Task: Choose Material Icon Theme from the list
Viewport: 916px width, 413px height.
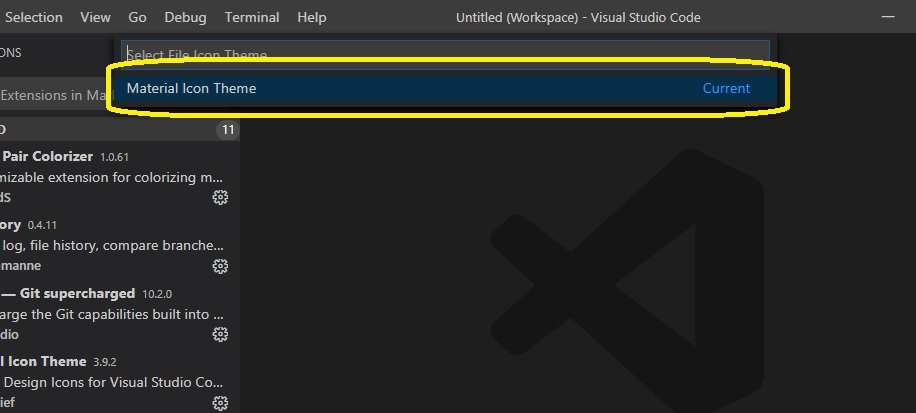Action: pyautogui.click(x=444, y=88)
